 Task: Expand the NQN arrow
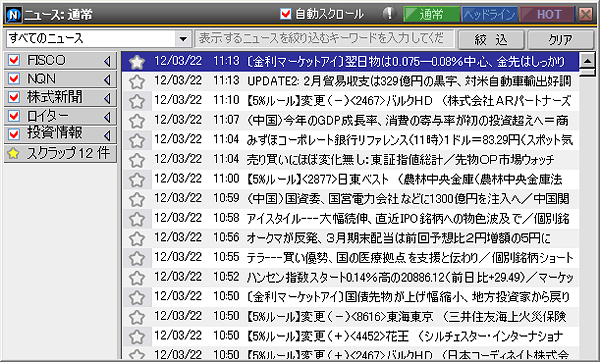(108, 79)
